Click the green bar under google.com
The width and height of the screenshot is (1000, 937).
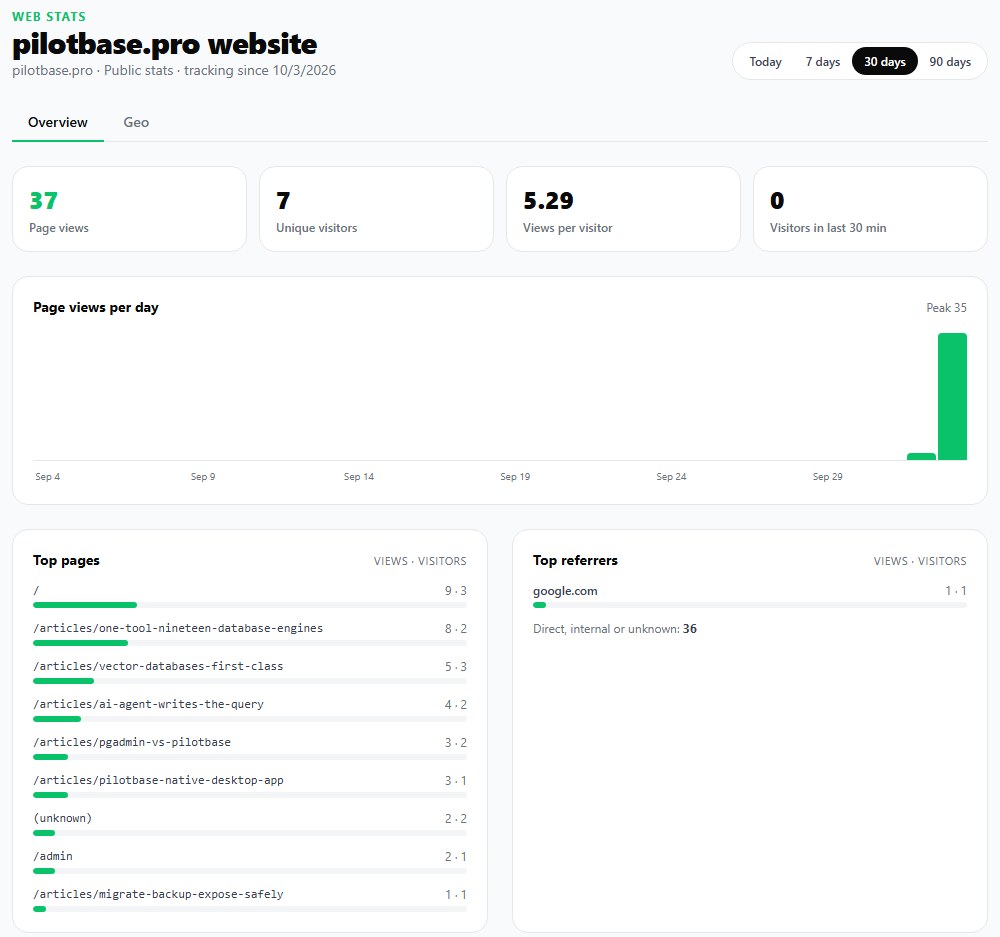coord(540,605)
